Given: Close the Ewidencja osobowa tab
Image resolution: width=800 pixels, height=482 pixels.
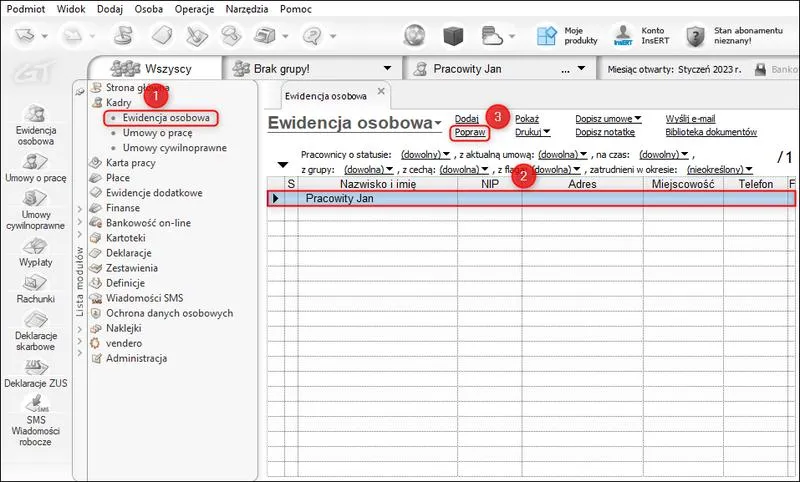Looking at the screenshot, I should [x=380, y=93].
